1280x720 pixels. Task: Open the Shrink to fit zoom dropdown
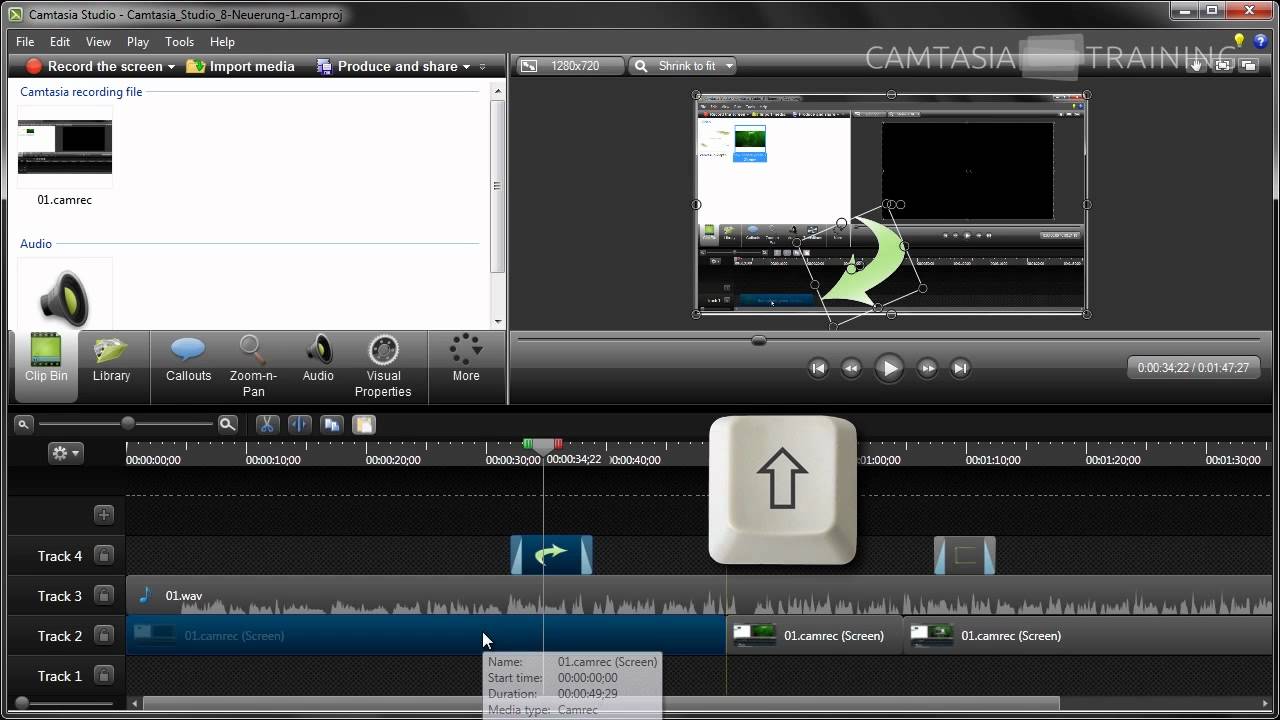tap(684, 66)
